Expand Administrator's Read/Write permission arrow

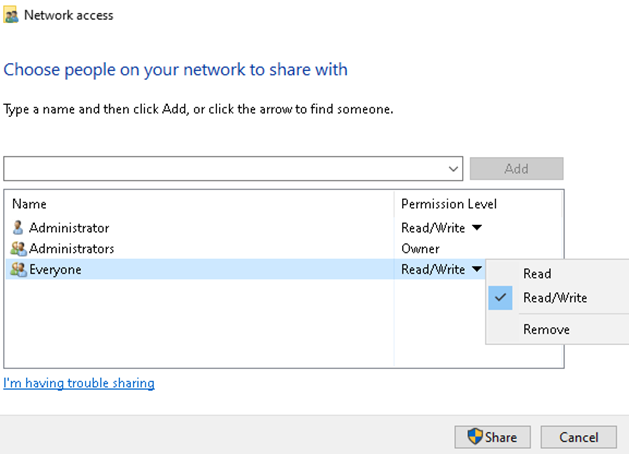[x=477, y=227]
